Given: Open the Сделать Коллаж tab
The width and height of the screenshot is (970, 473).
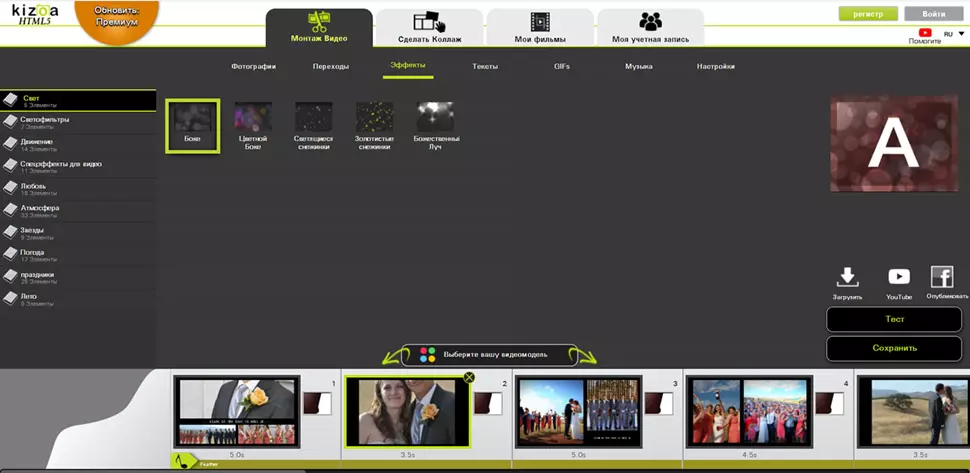Looking at the screenshot, I should [429, 28].
